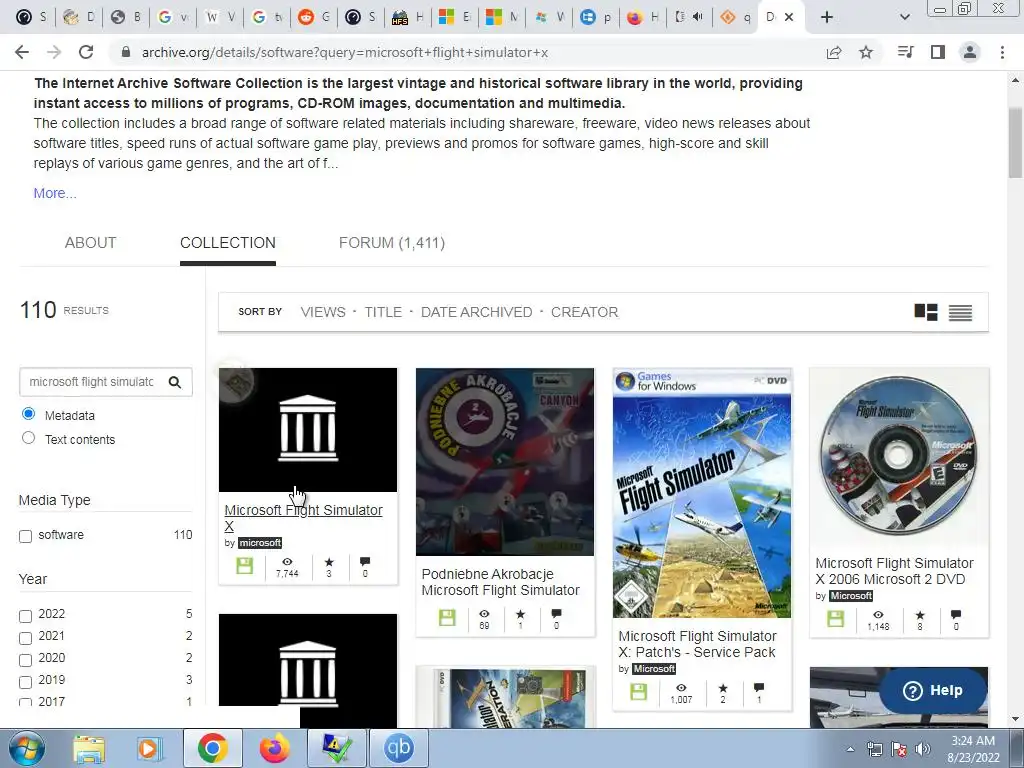The image size is (1024, 768).
Task: Switch to the Reddit tab
Action: click(313, 17)
